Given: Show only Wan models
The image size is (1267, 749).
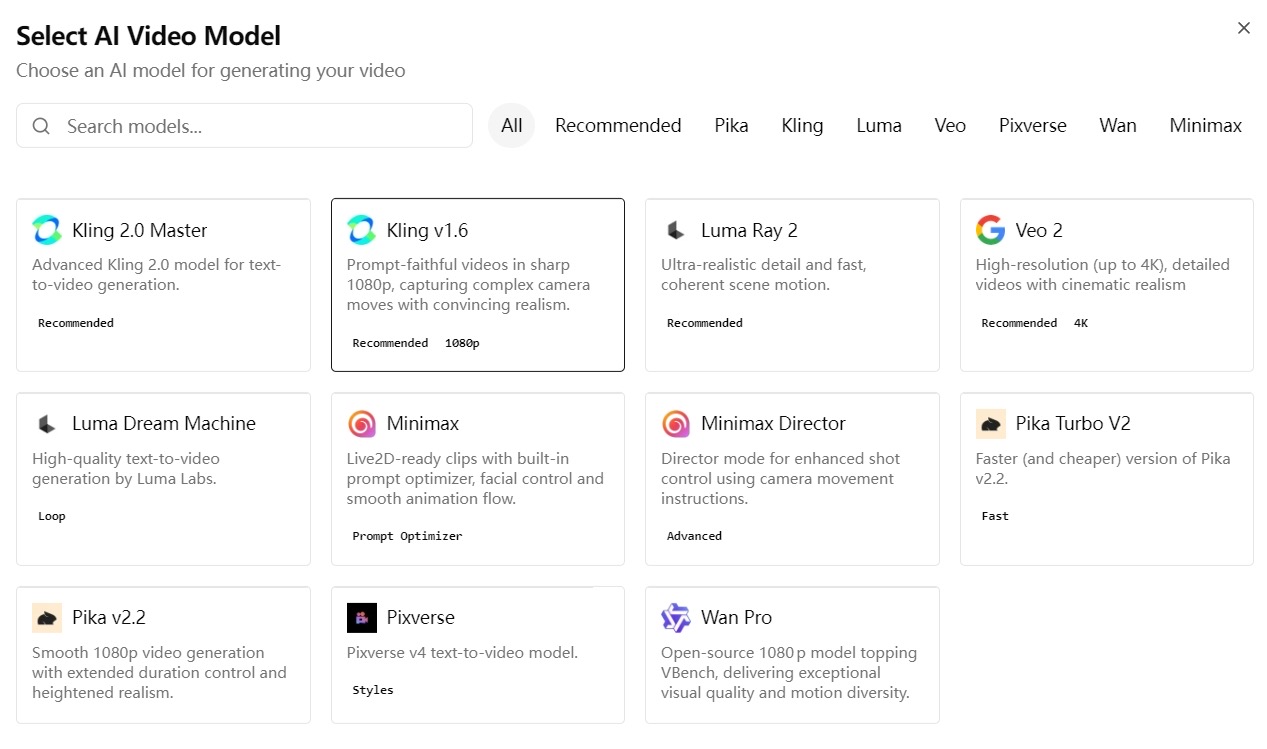Looking at the screenshot, I should (x=1117, y=126).
